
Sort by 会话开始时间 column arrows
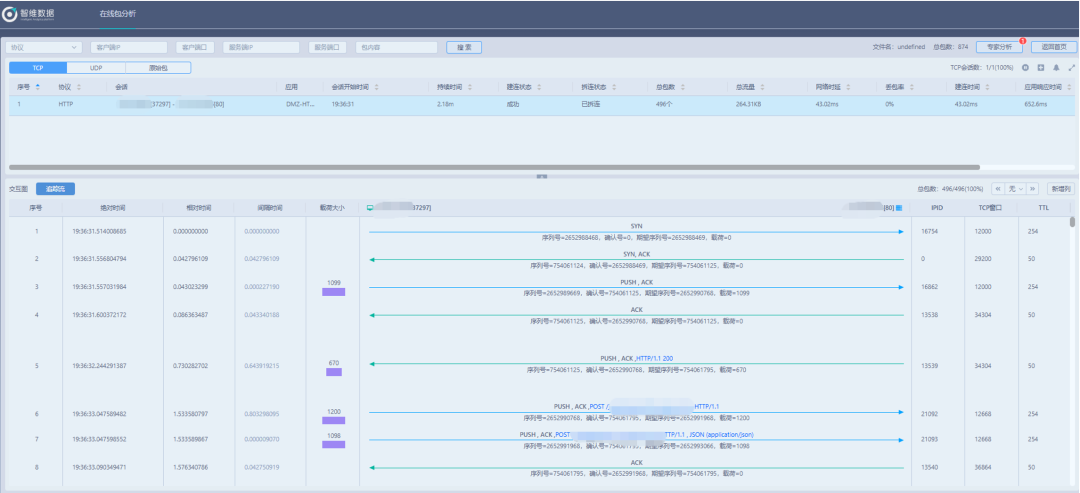click(x=377, y=87)
